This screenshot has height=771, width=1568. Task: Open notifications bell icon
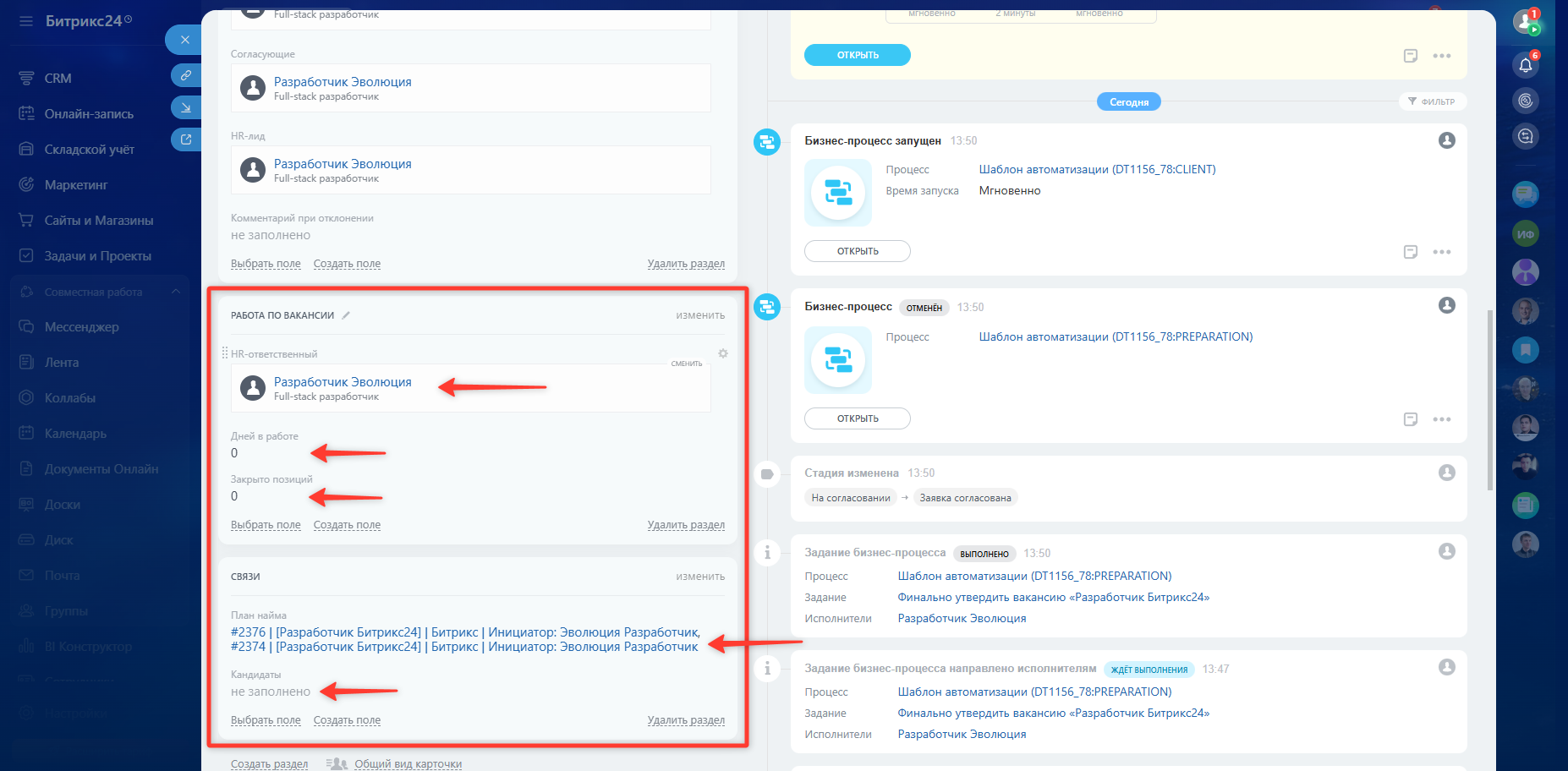click(1526, 64)
